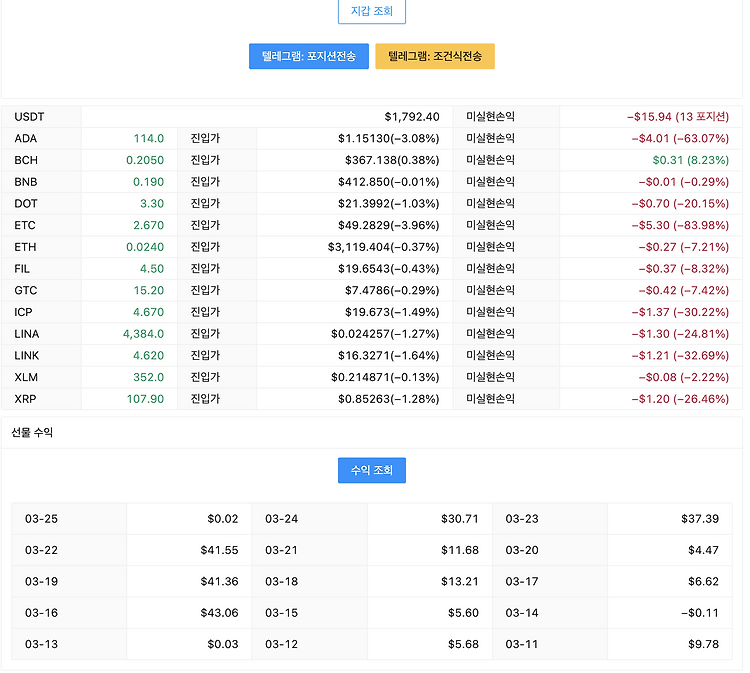Click BCH quantity 0.2050
The width and height of the screenshot is (750, 673).
(x=145, y=160)
